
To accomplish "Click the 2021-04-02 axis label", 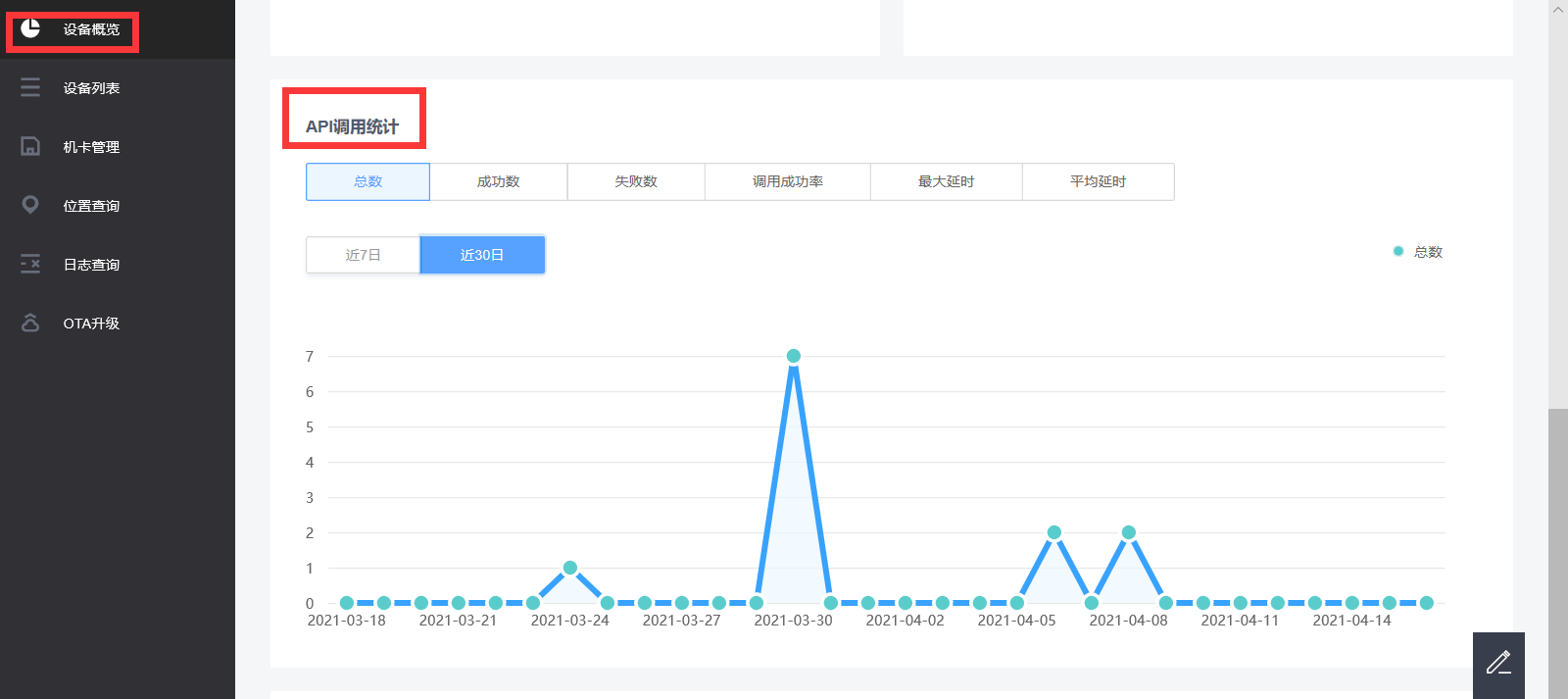I will (906, 621).
